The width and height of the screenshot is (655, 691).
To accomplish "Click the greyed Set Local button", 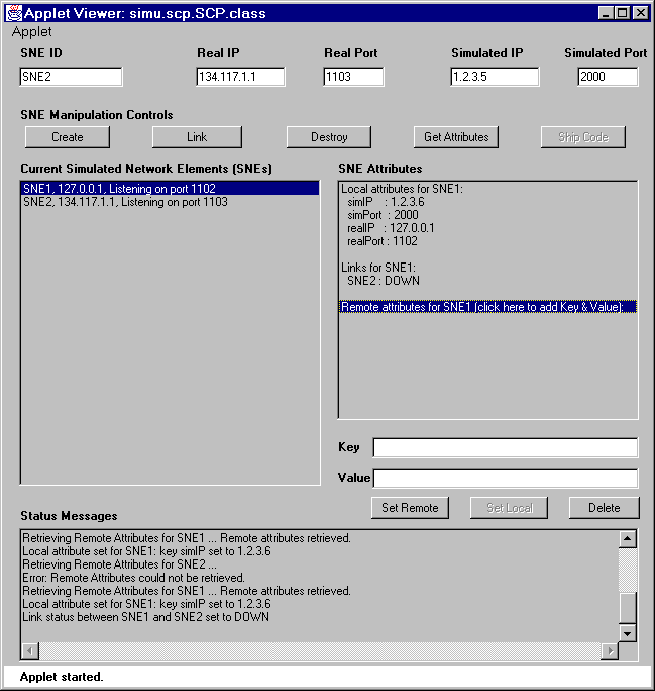I will [509, 508].
